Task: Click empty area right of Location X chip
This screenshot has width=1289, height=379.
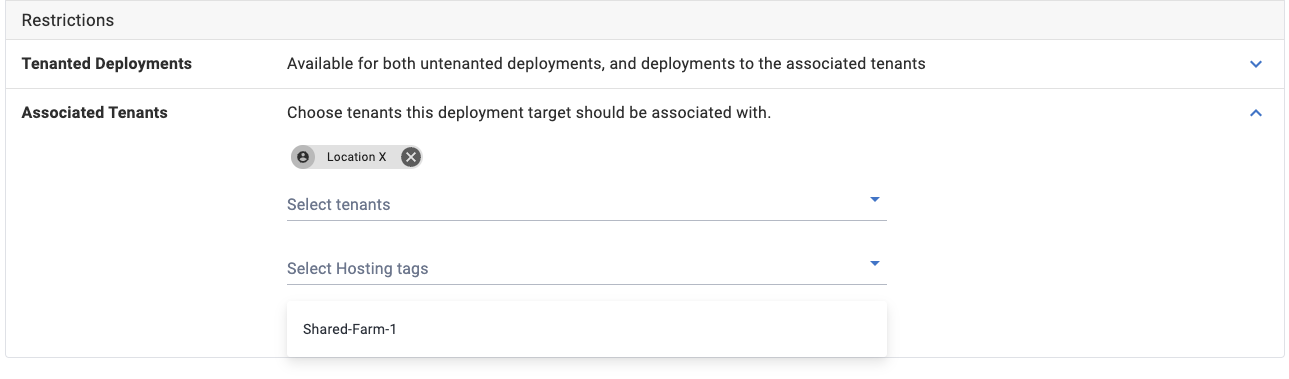Action: (x=650, y=157)
